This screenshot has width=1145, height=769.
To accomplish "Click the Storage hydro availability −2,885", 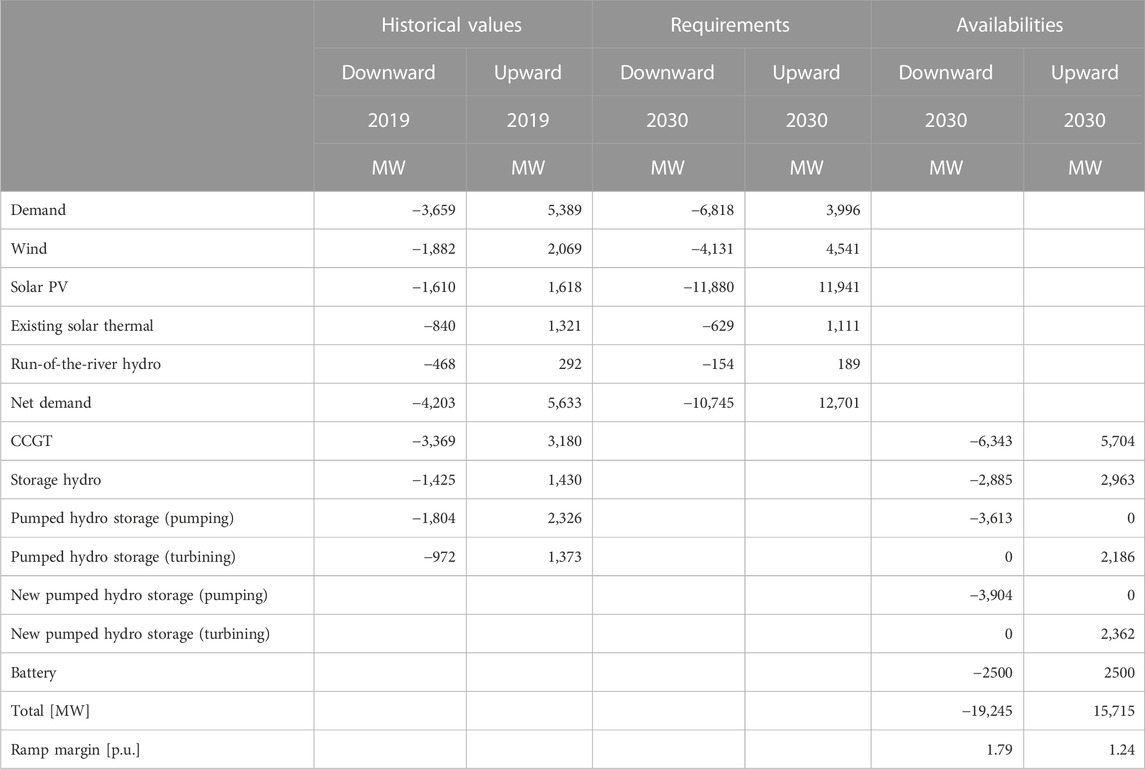I will [x=990, y=481].
